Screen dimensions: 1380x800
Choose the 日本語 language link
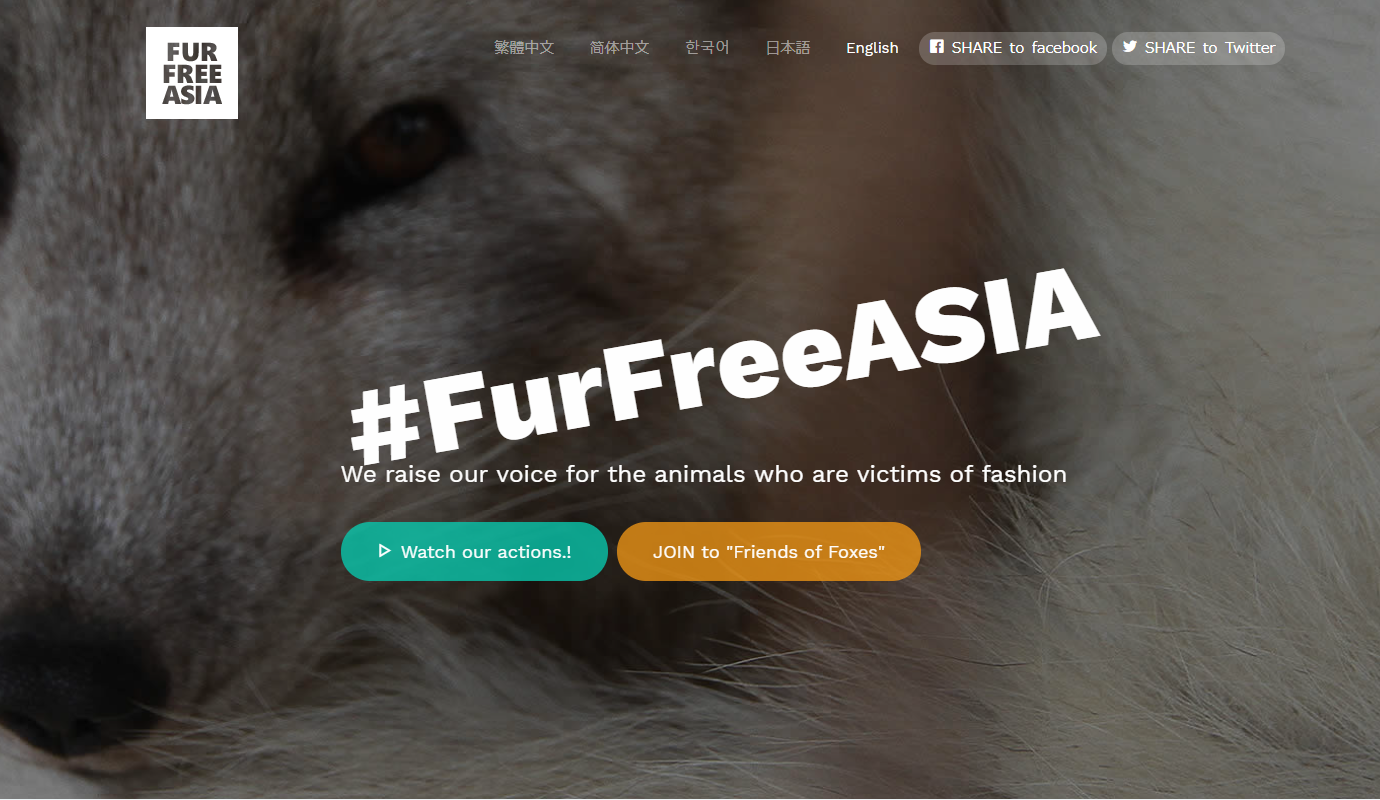coord(788,48)
